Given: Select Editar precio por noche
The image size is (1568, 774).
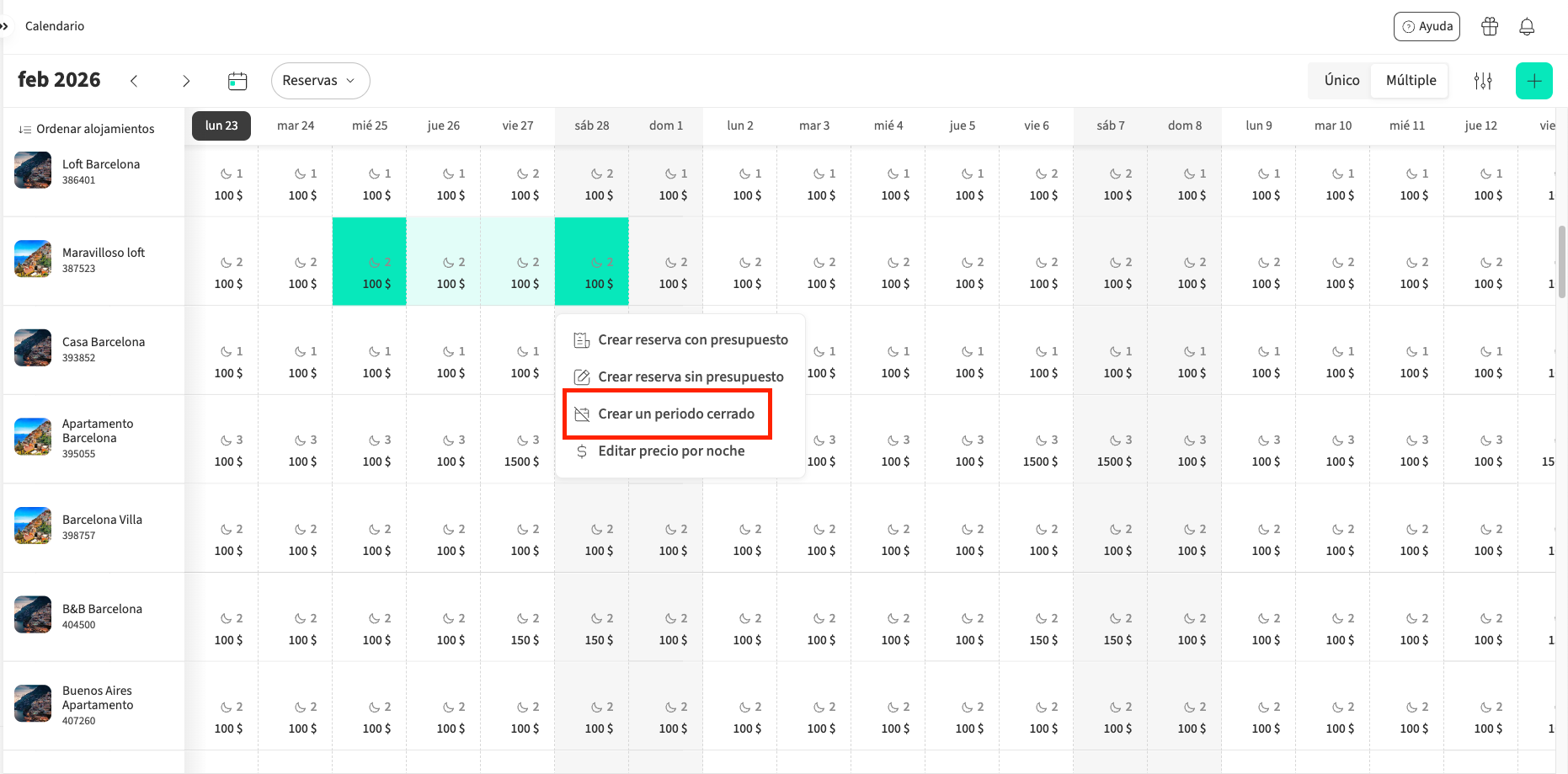Looking at the screenshot, I should [x=670, y=451].
